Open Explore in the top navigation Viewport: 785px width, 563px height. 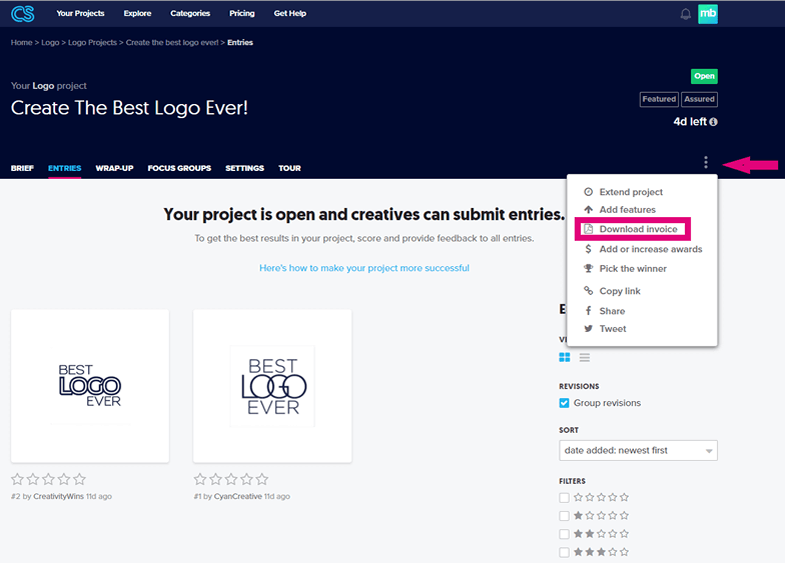coord(137,13)
